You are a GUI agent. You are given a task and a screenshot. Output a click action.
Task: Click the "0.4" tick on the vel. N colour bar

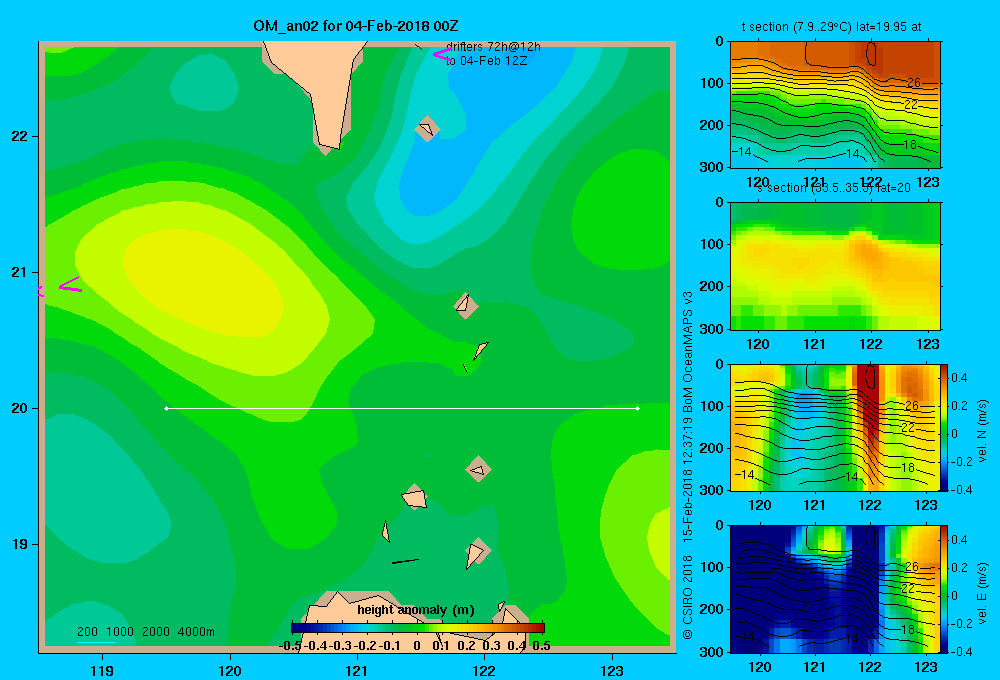point(959,378)
